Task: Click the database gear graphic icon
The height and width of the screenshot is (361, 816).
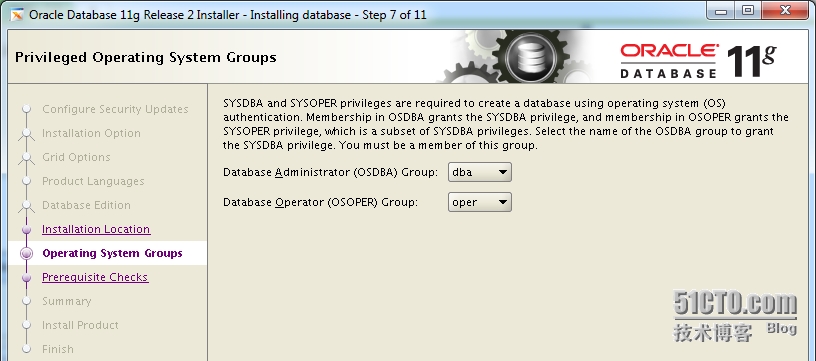Action: point(530,56)
